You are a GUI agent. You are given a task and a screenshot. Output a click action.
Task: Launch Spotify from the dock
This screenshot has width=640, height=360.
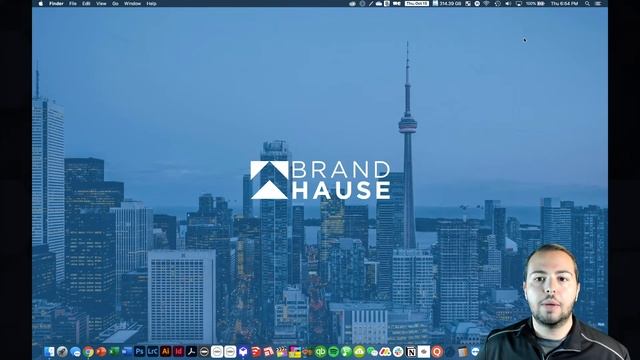[333, 351]
